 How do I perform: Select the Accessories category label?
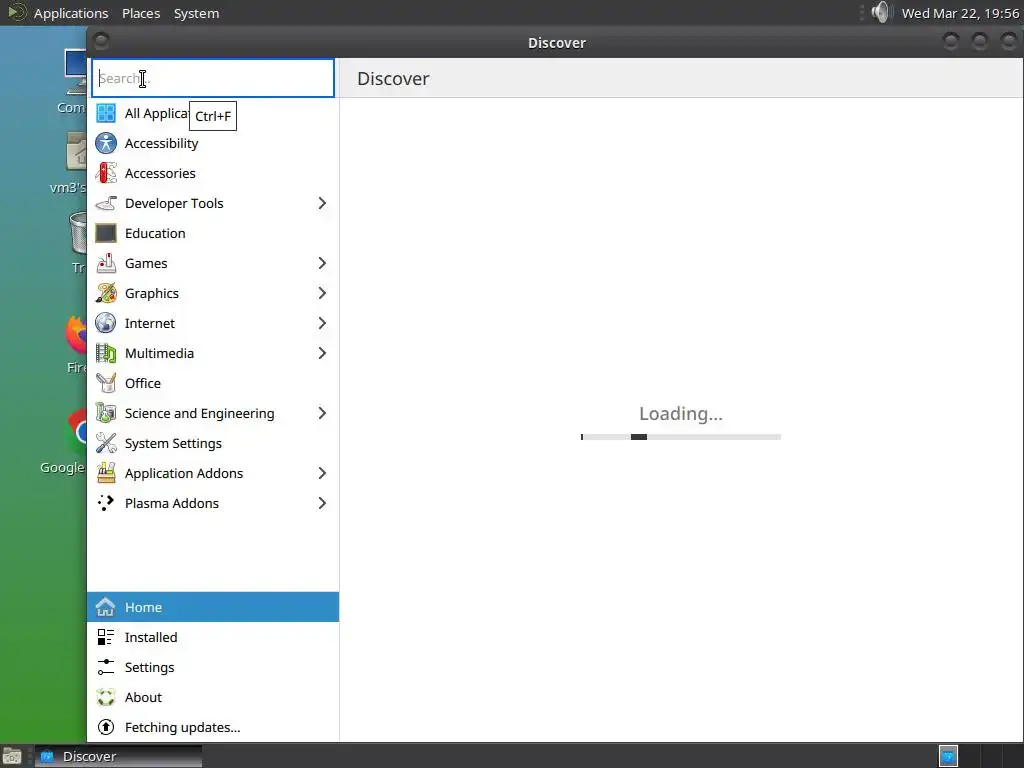click(160, 174)
